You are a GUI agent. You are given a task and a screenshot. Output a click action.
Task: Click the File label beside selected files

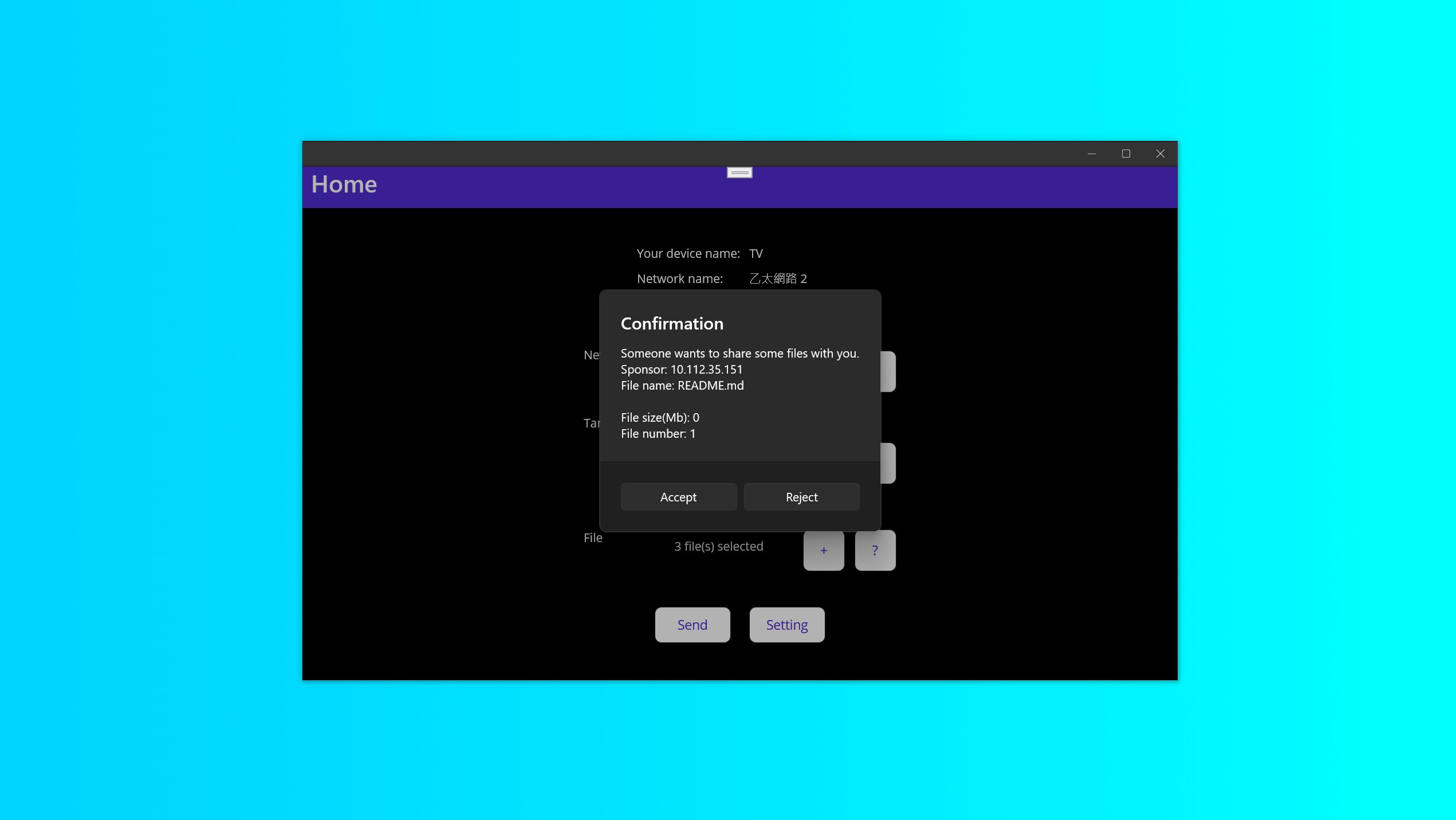(x=593, y=537)
